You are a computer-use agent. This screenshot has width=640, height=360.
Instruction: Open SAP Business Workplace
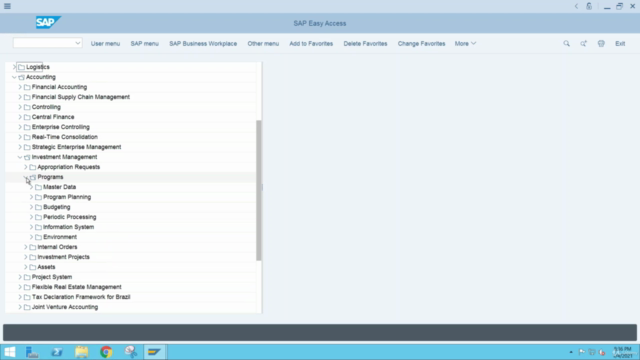click(x=203, y=43)
